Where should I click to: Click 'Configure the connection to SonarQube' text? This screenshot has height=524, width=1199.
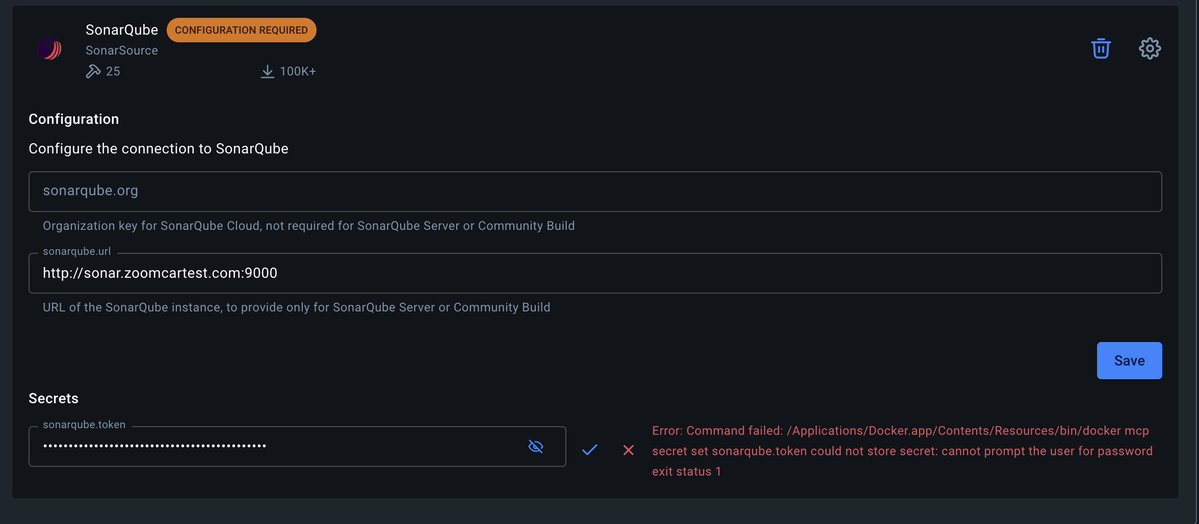click(x=158, y=148)
